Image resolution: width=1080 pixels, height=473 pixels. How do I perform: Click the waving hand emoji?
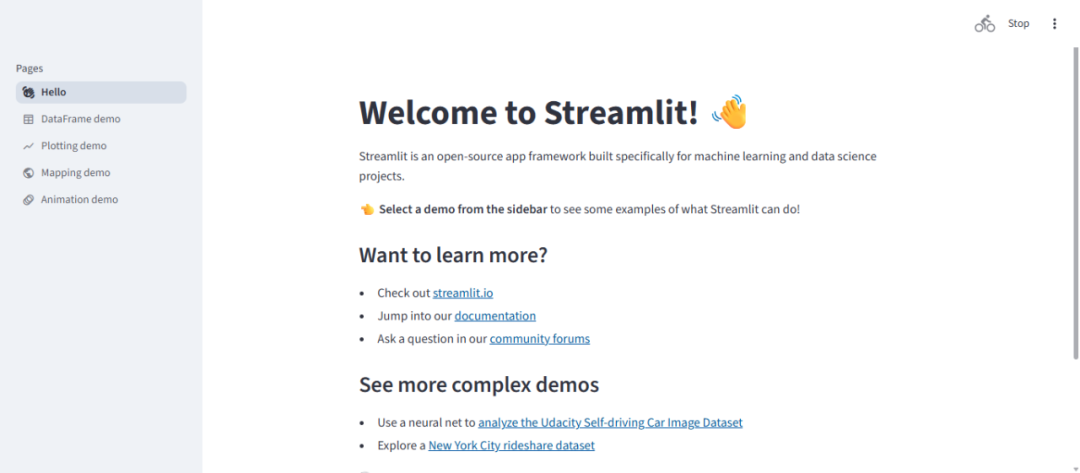point(729,112)
